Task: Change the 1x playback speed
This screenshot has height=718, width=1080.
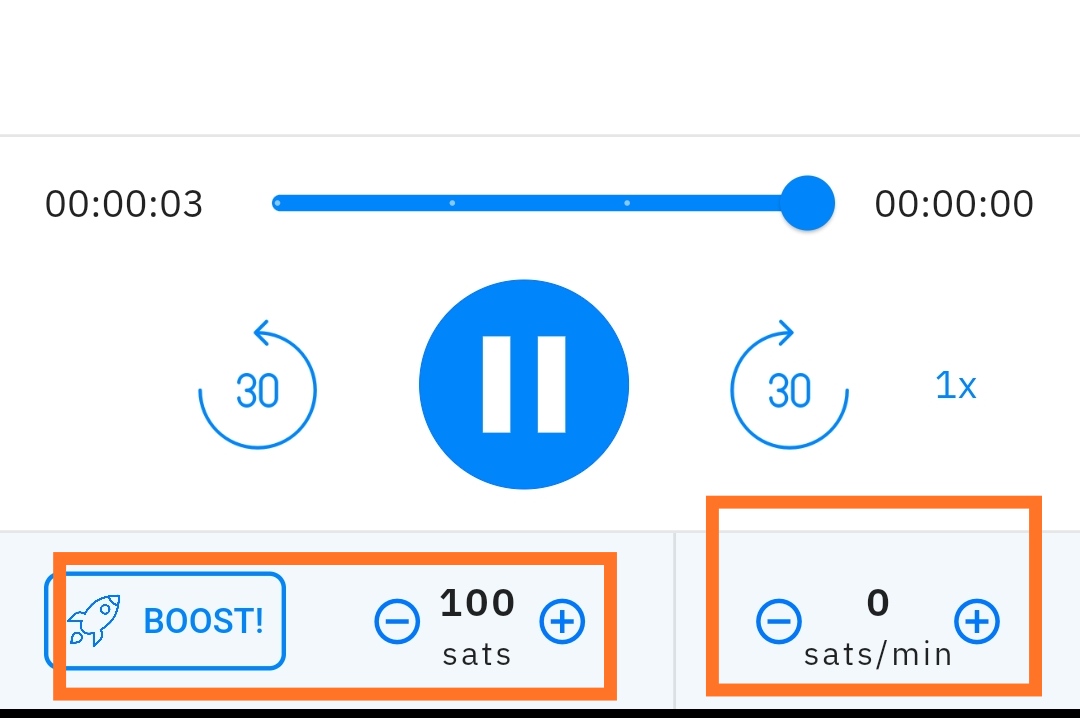Action: click(955, 386)
